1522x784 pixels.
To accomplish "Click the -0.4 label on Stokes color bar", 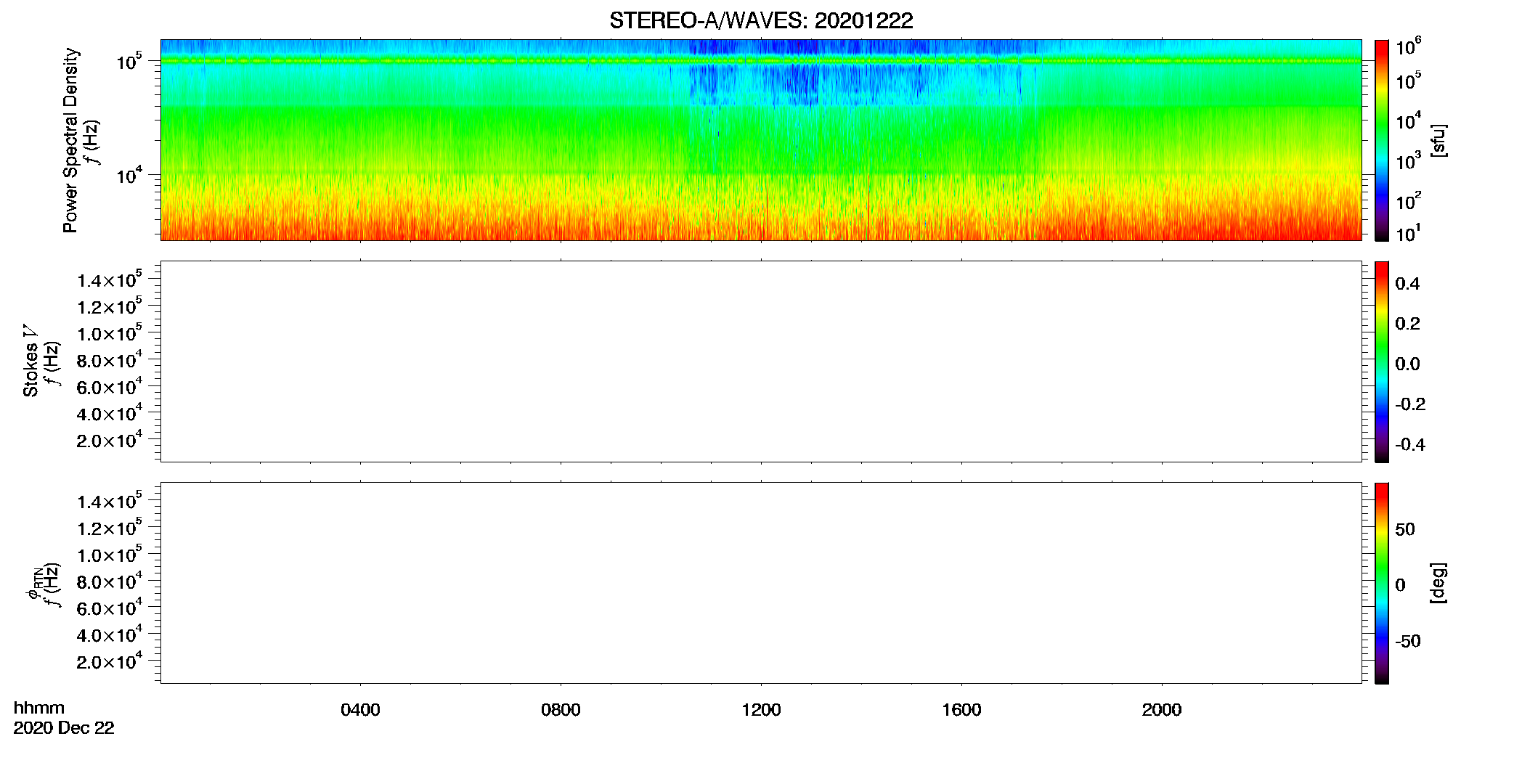I will click(1410, 444).
